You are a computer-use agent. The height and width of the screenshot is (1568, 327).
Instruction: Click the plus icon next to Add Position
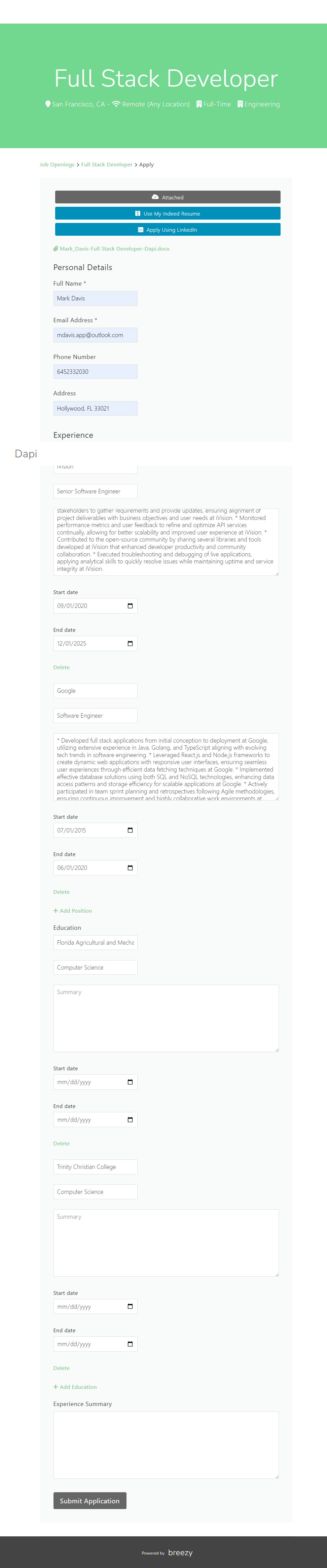click(x=56, y=911)
